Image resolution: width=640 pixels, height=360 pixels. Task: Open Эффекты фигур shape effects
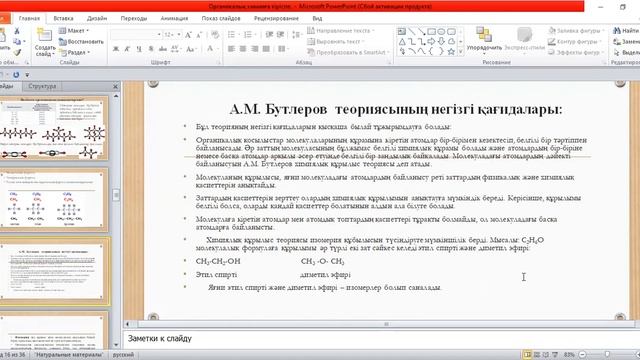[x=576, y=52]
